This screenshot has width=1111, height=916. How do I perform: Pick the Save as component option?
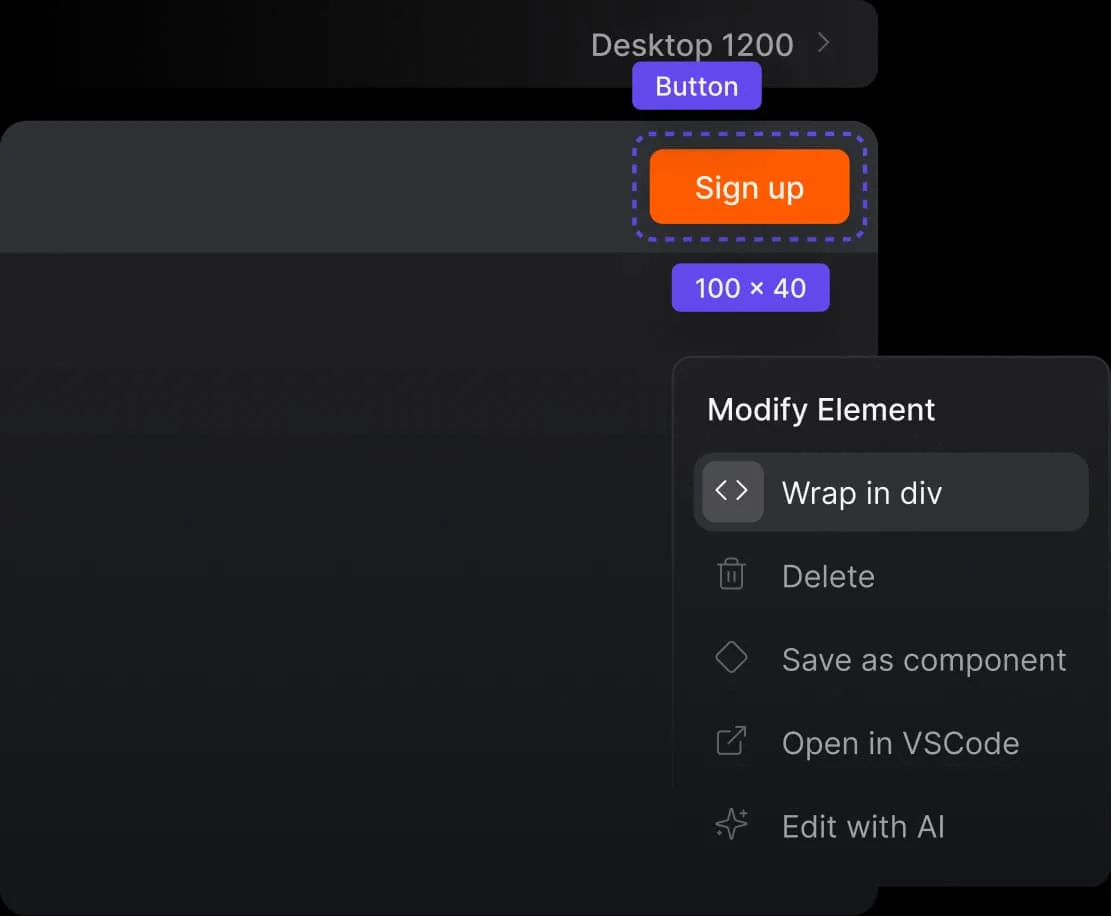[924, 660]
